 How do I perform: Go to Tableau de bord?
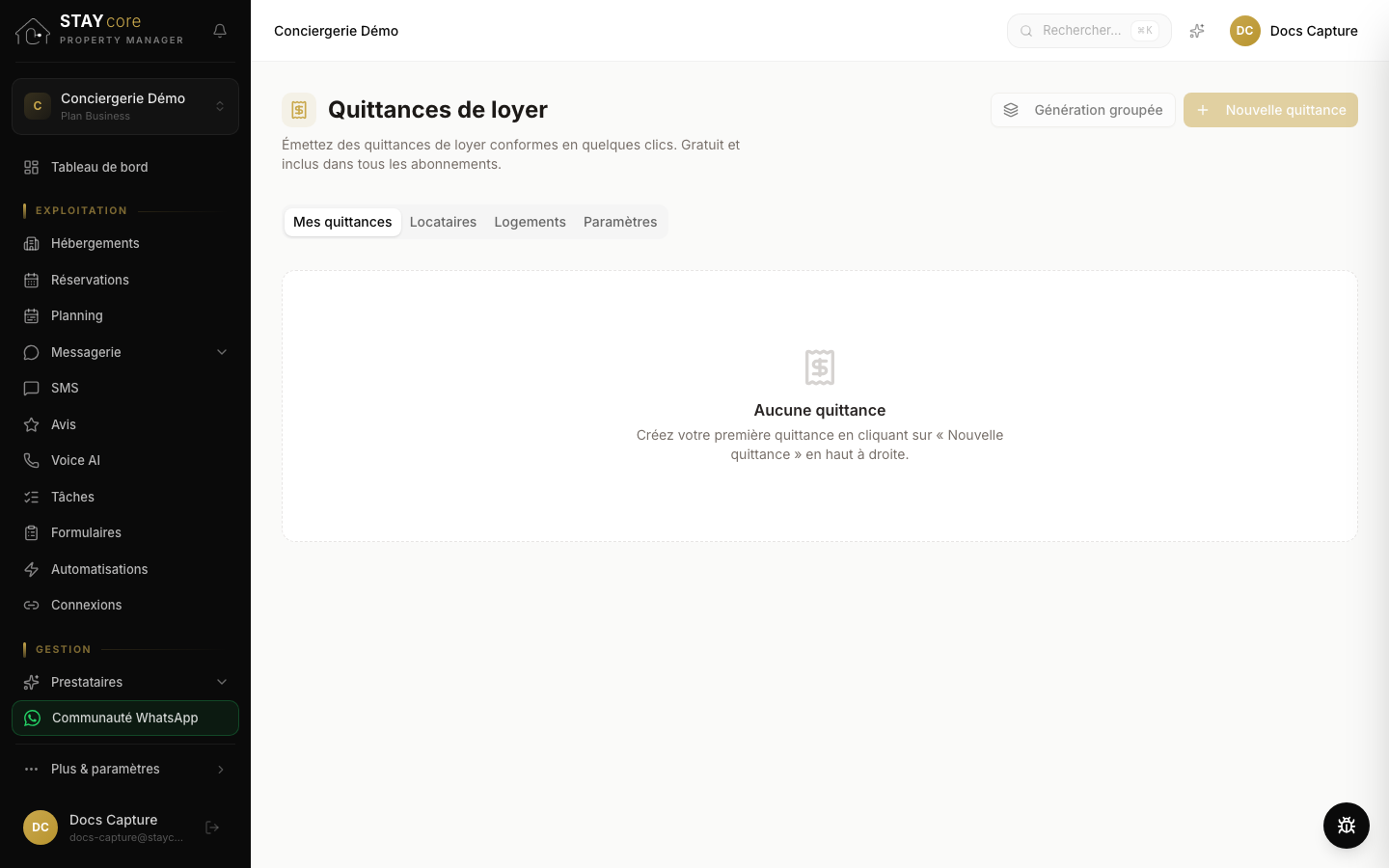coord(125,167)
